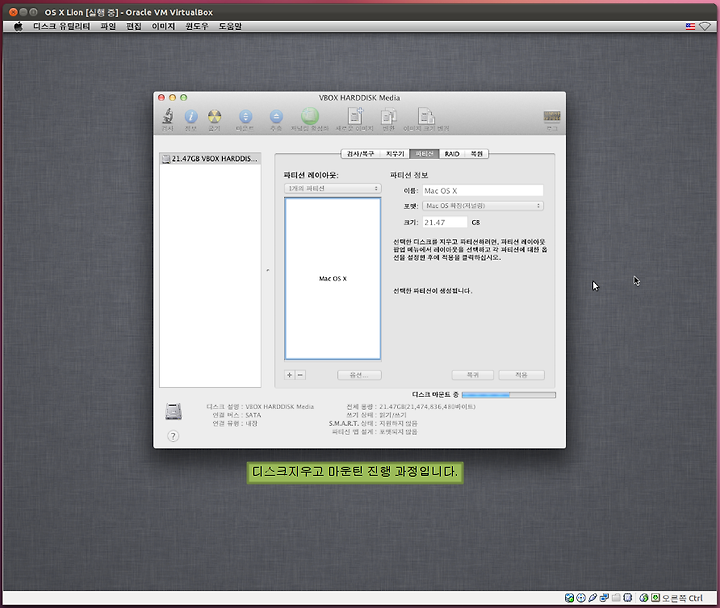Open the Disk Utility (디스크 유틸리티) menu
720x608 pixels.
point(62,26)
